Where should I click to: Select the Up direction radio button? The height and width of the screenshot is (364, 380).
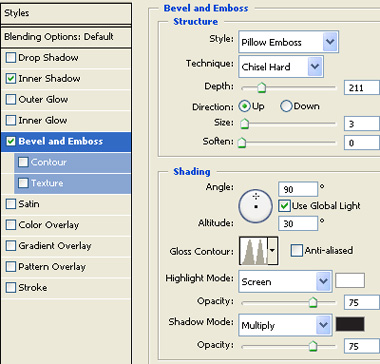pyautogui.click(x=245, y=106)
